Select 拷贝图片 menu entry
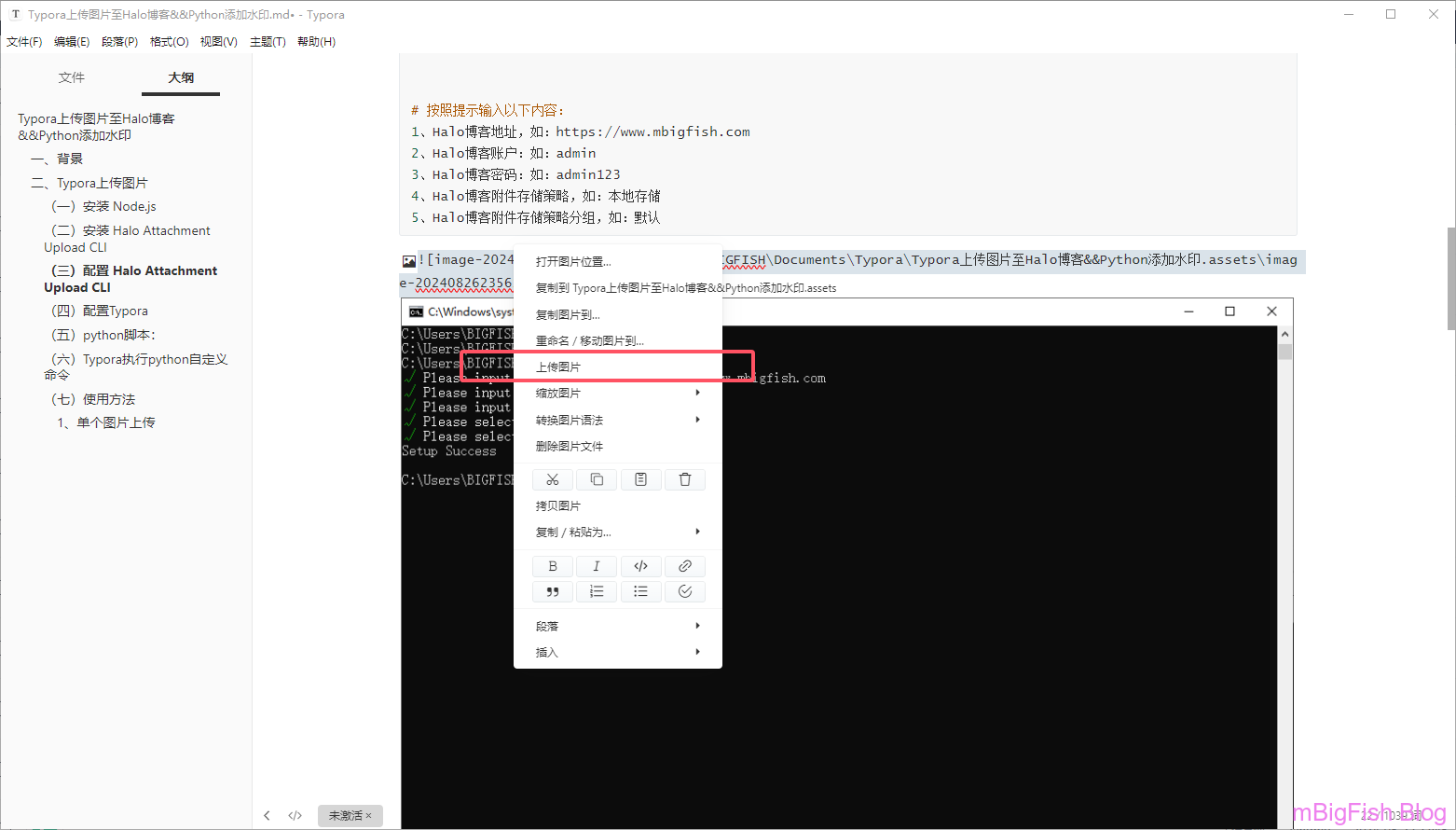This screenshot has width=1456, height=830. pos(618,505)
